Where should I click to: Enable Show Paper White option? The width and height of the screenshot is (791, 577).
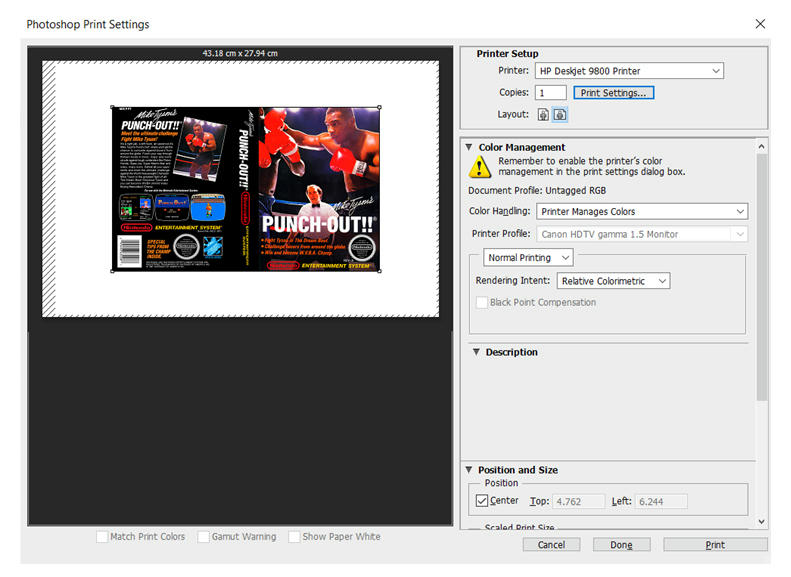point(295,537)
